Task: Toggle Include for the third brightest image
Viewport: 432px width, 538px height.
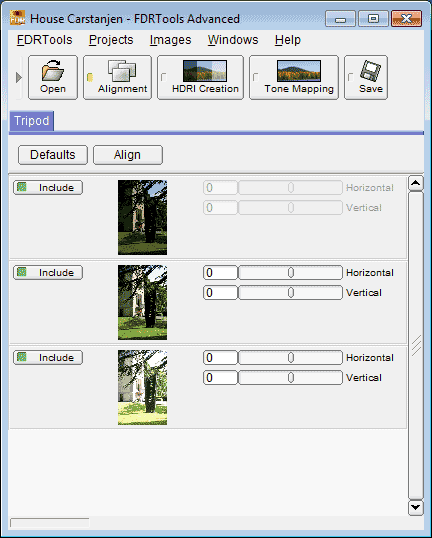Action: [x=48, y=358]
